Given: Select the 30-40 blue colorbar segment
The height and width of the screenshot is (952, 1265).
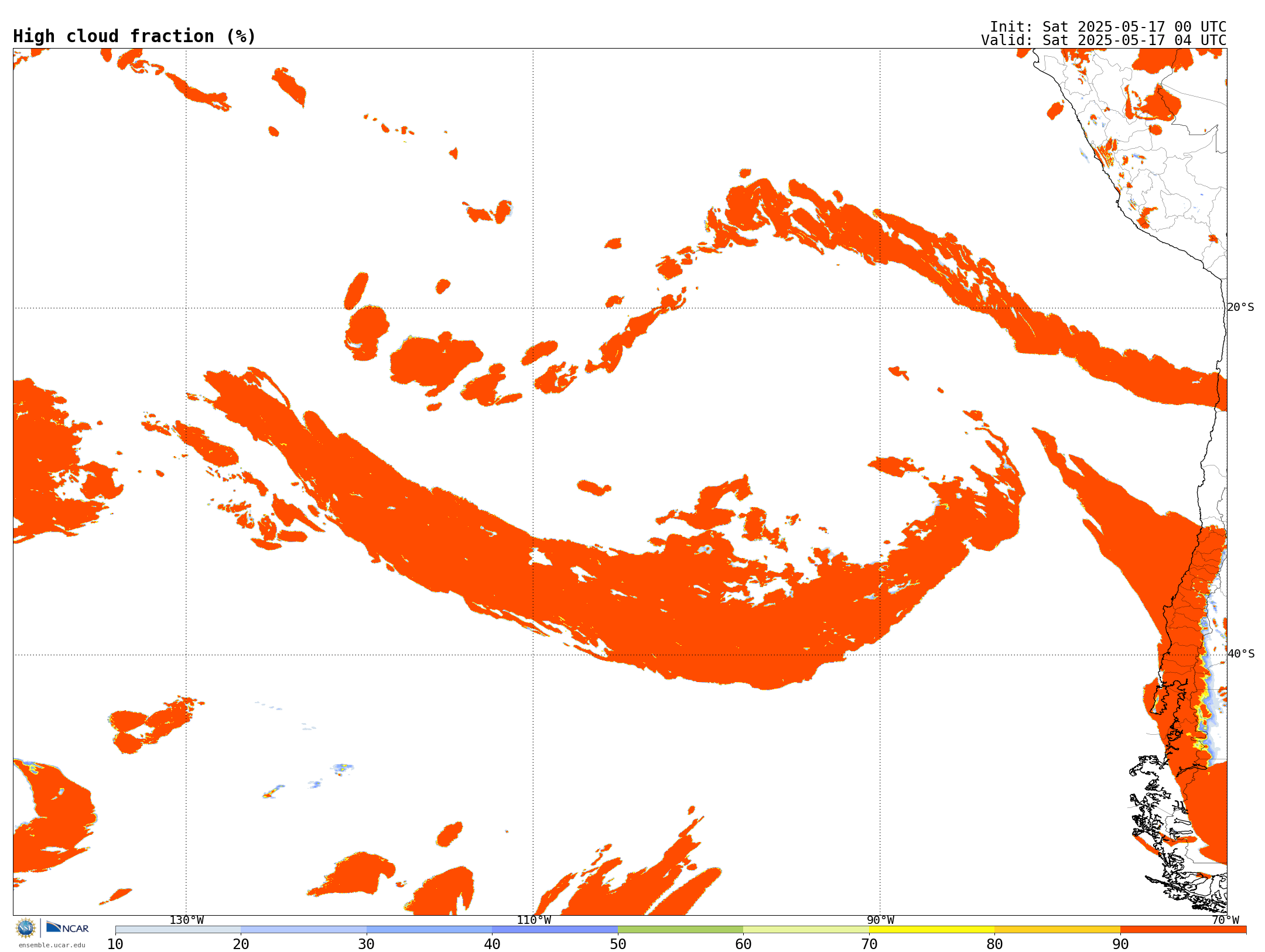Looking at the screenshot, I should (x=429, y=930).
